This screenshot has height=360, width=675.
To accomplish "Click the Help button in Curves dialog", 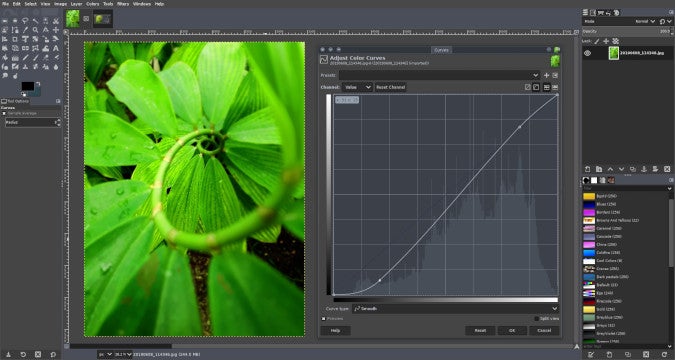I will coord(335,331).
